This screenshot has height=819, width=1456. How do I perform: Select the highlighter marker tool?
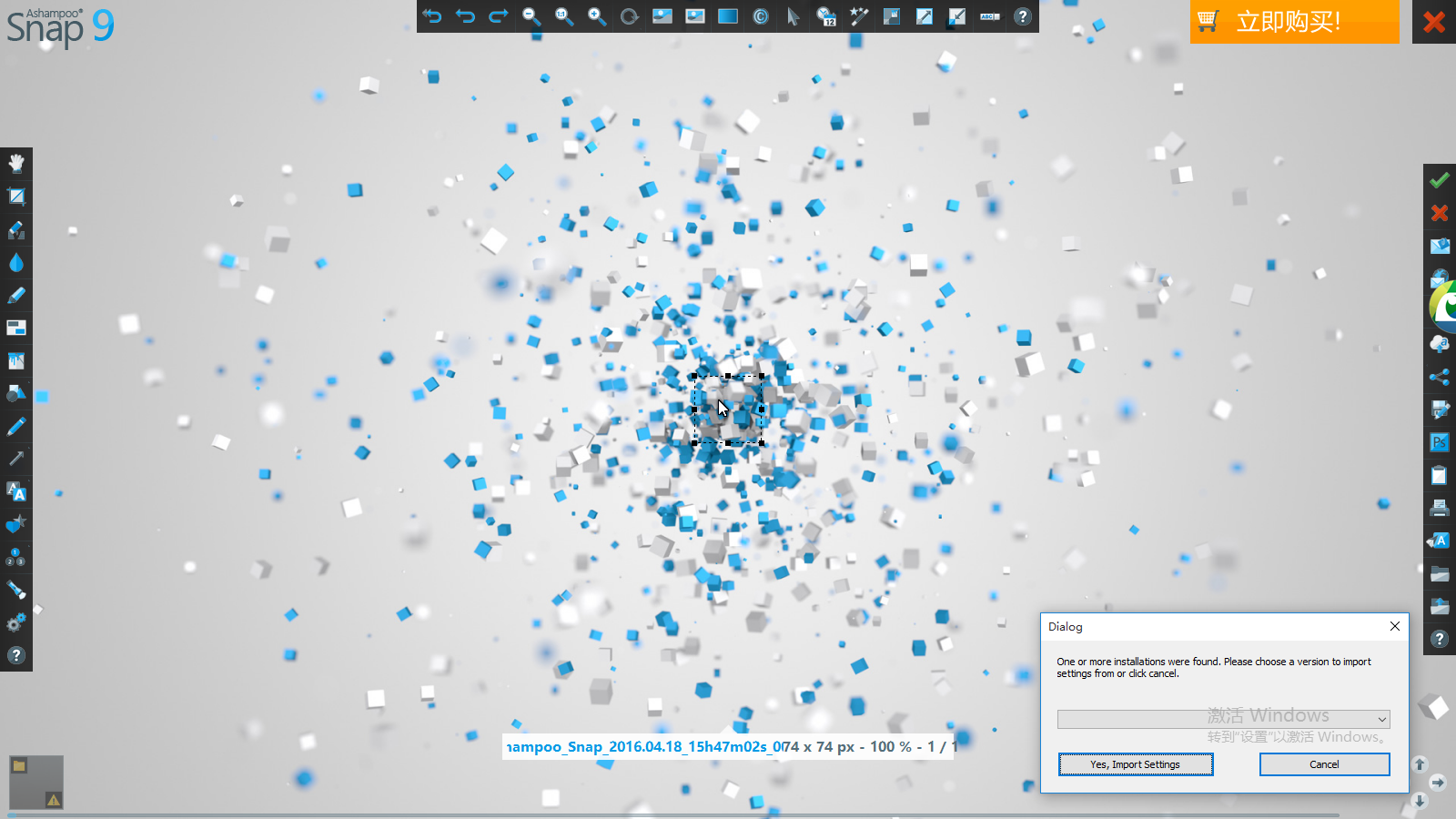pos(16,296)
